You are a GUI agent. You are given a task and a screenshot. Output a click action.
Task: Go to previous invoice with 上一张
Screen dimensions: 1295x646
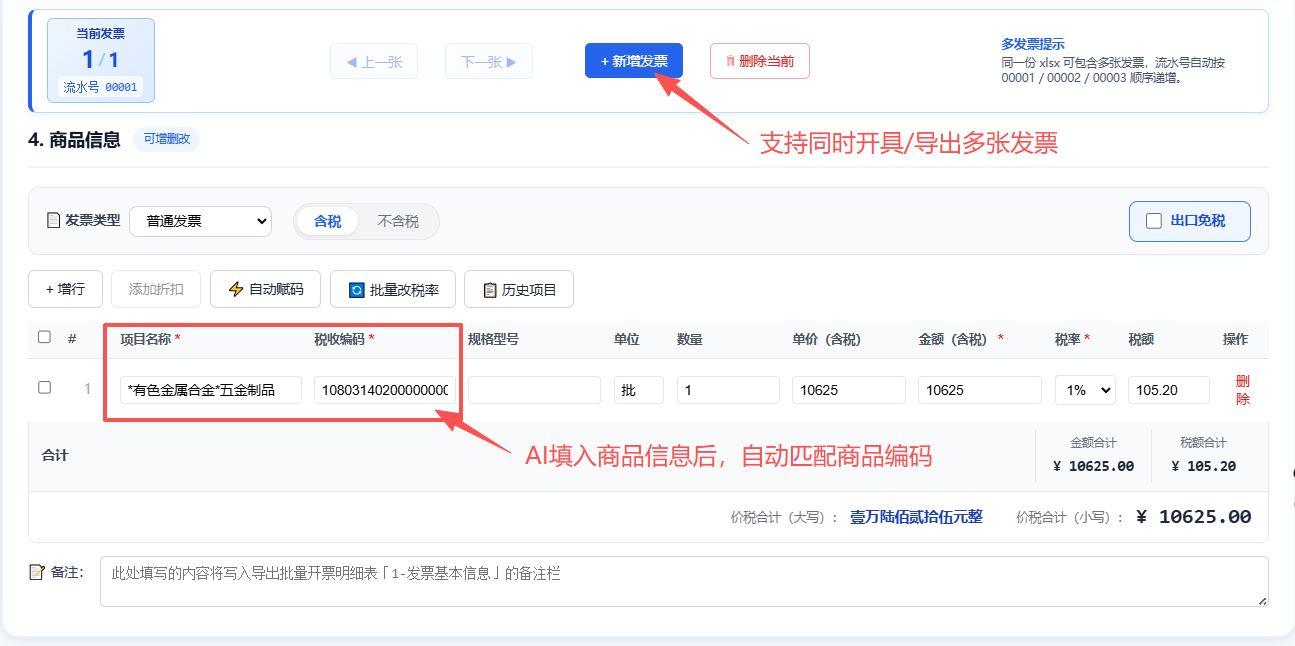pos(374,61)
